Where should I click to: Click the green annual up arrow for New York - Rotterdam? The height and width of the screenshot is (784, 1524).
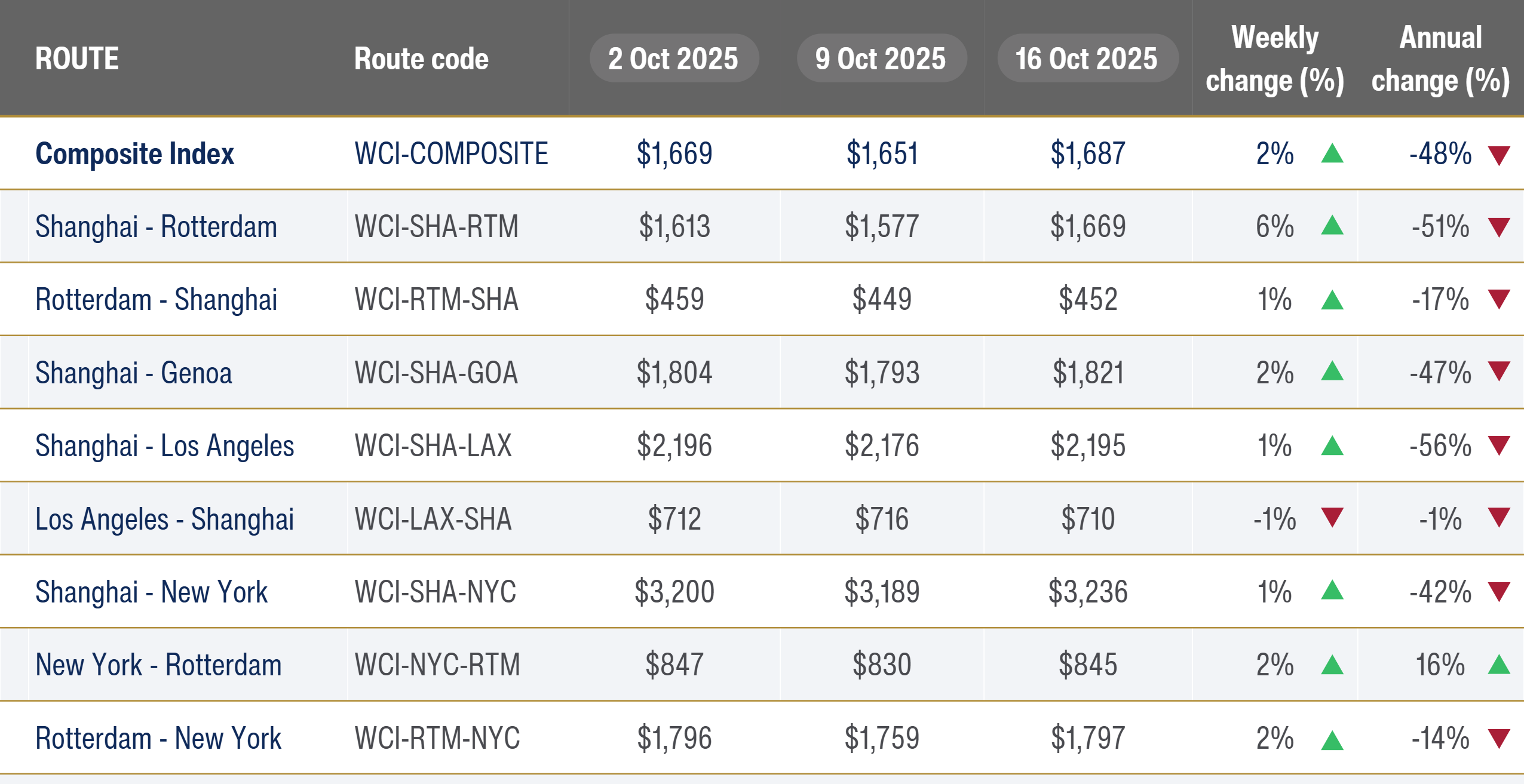tap(1499, 665)
